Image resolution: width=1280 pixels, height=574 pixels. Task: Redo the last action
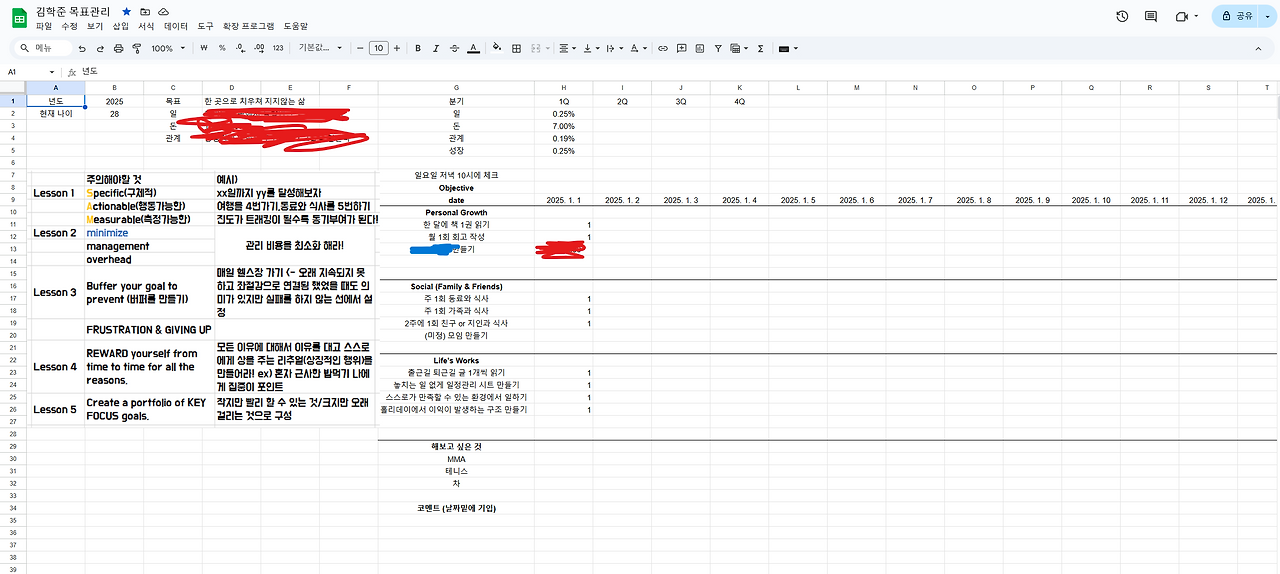tap(100, 48)
